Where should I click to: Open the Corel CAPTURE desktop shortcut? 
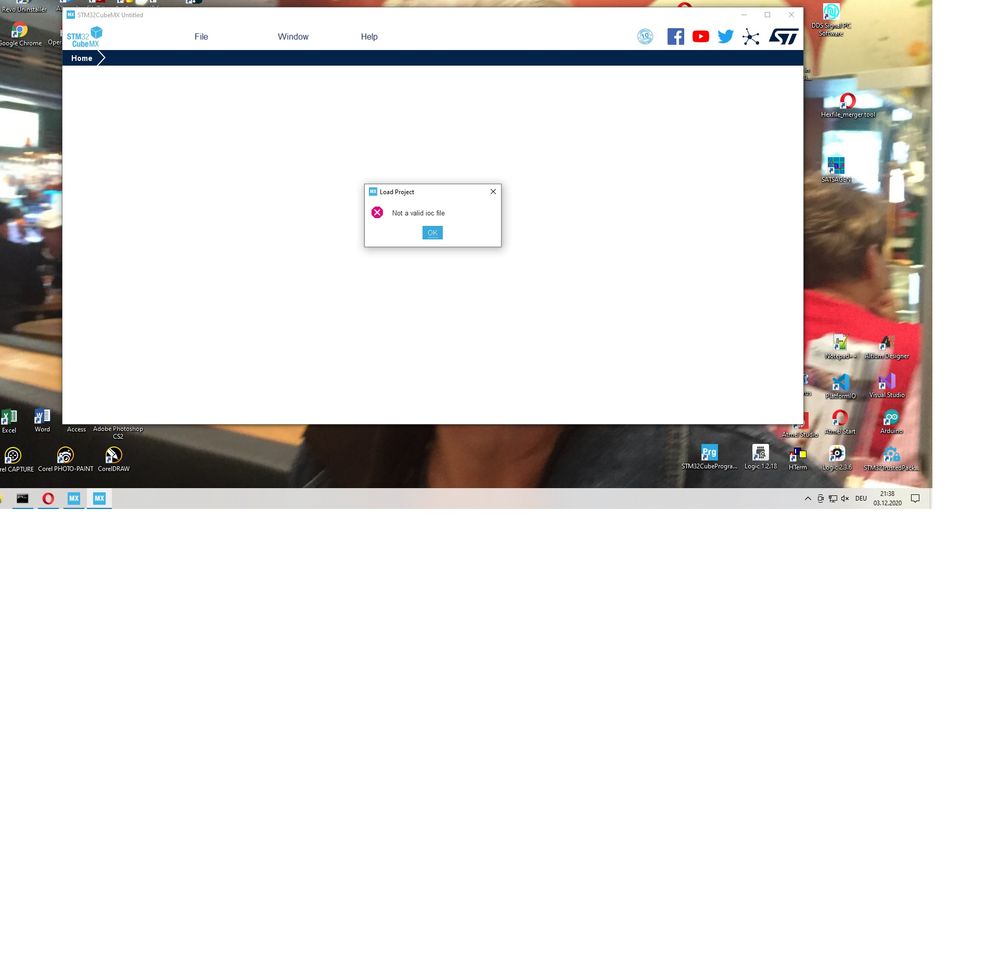pos(14,460)
